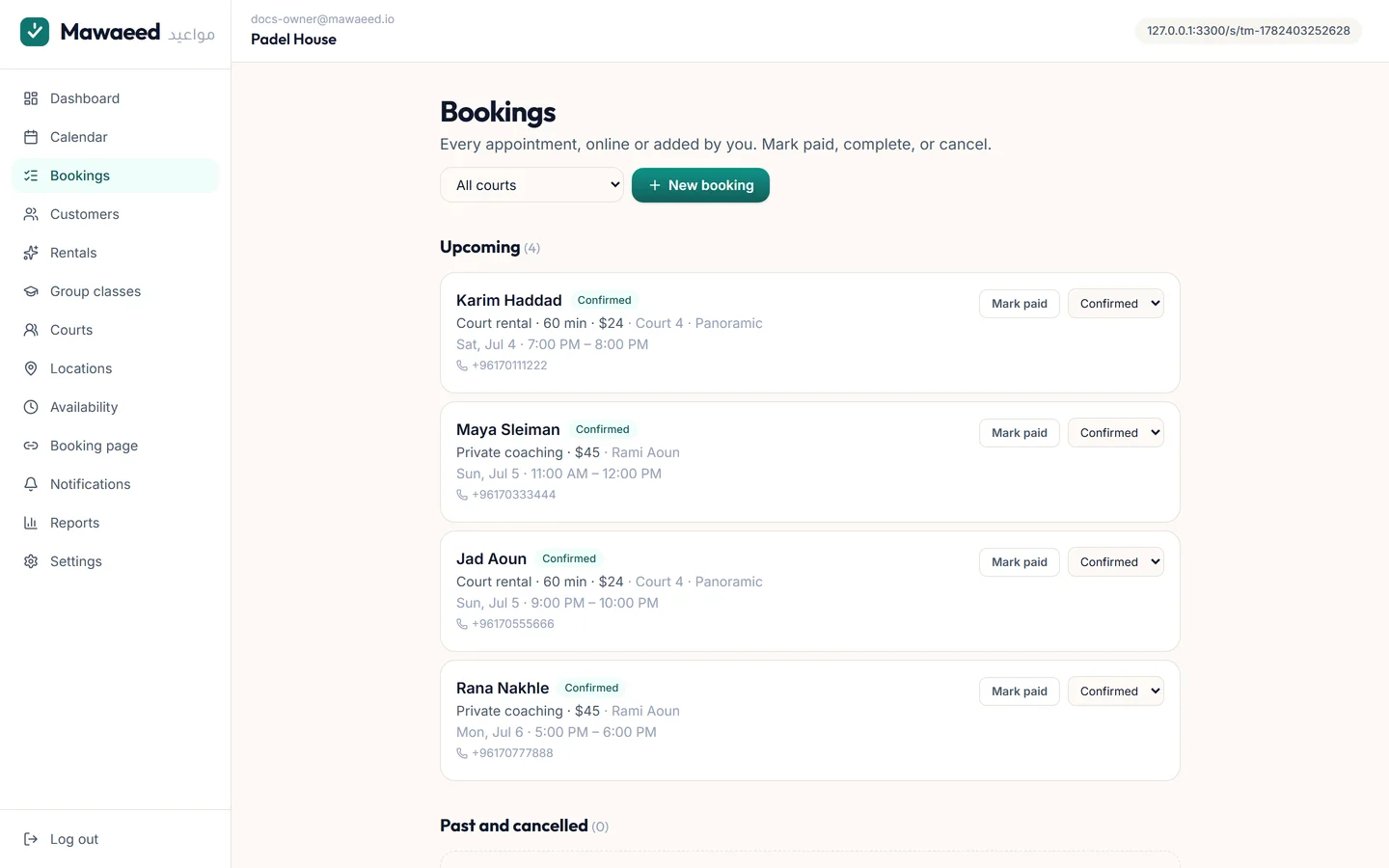Open status dropdown for Karim Haddad
Image resolution: width=1389 pixels, height=868 pixels.
pos(1116,304)
